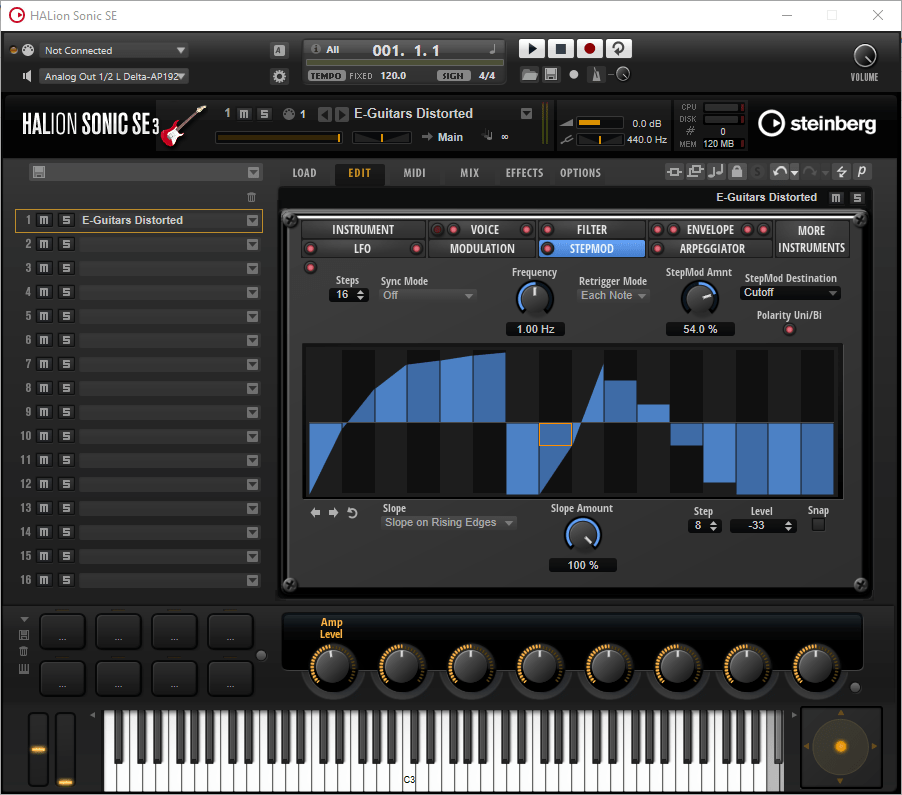This screenshot has height=795, width=902.
Task: Click the metronome icon in the transport bar
Action: tap(595, 74)
